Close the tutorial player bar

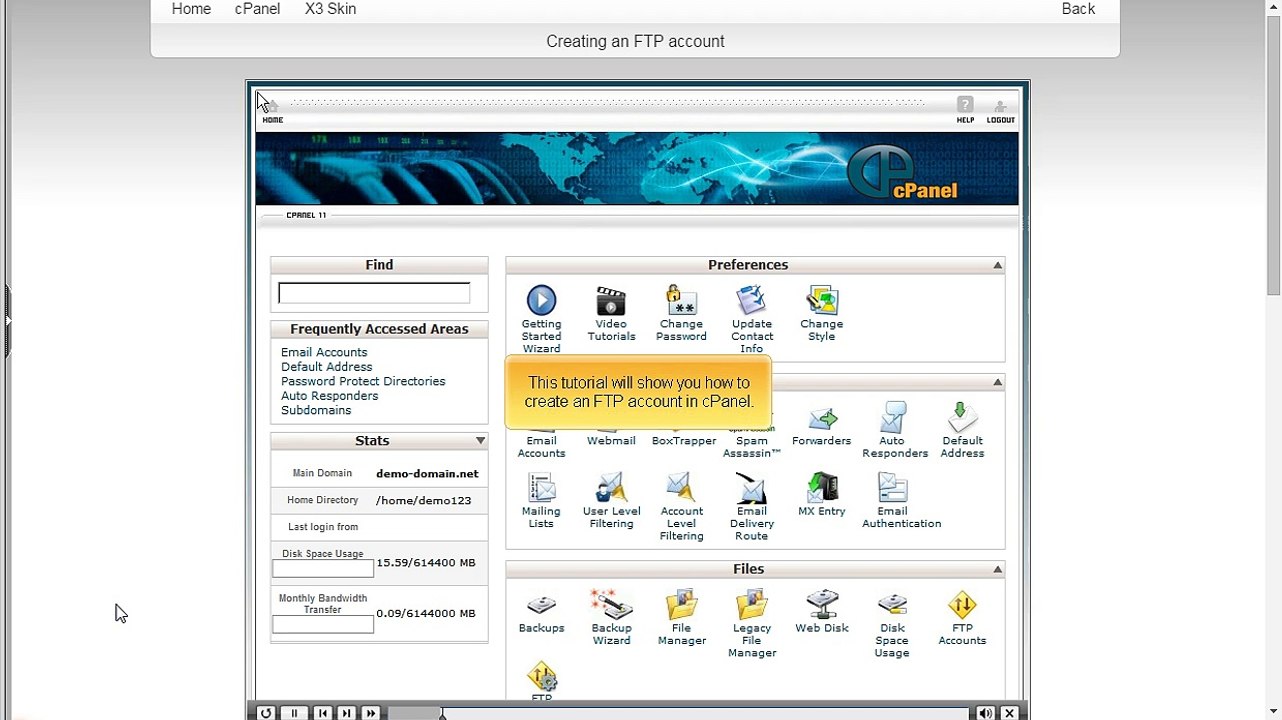click(x=1009, y=713)
